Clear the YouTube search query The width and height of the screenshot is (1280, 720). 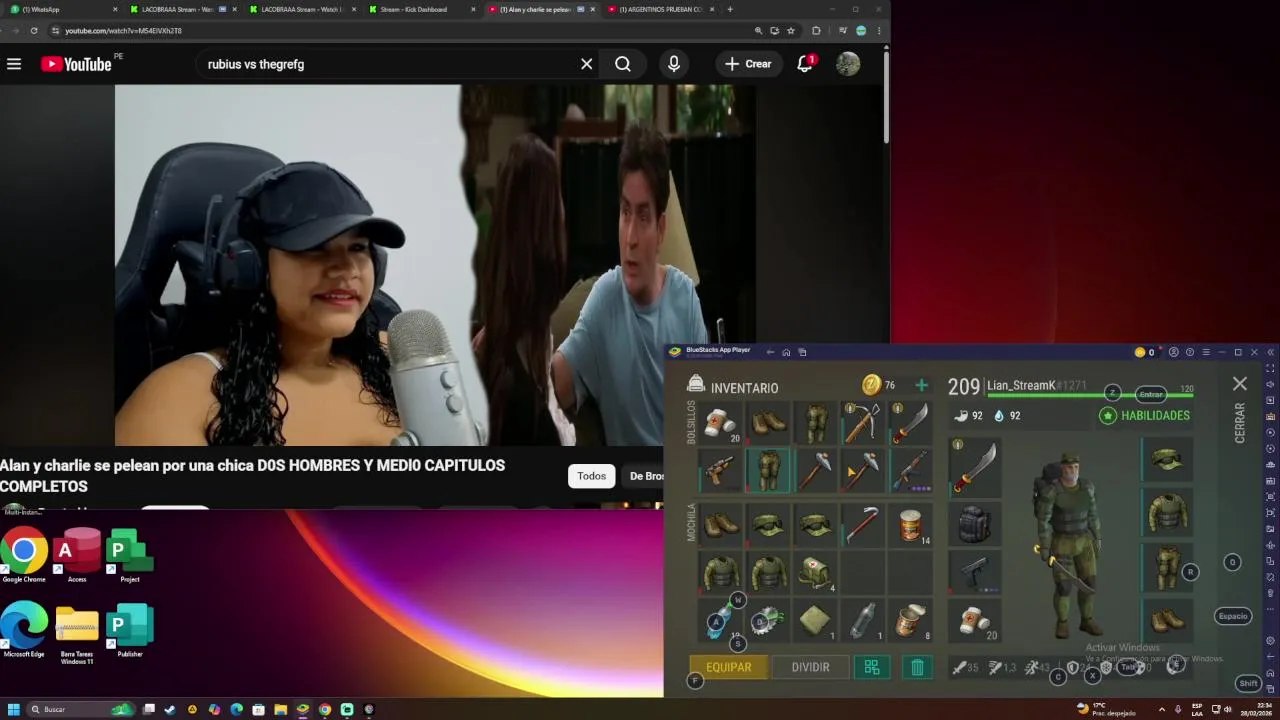click(x=587, y=64)
